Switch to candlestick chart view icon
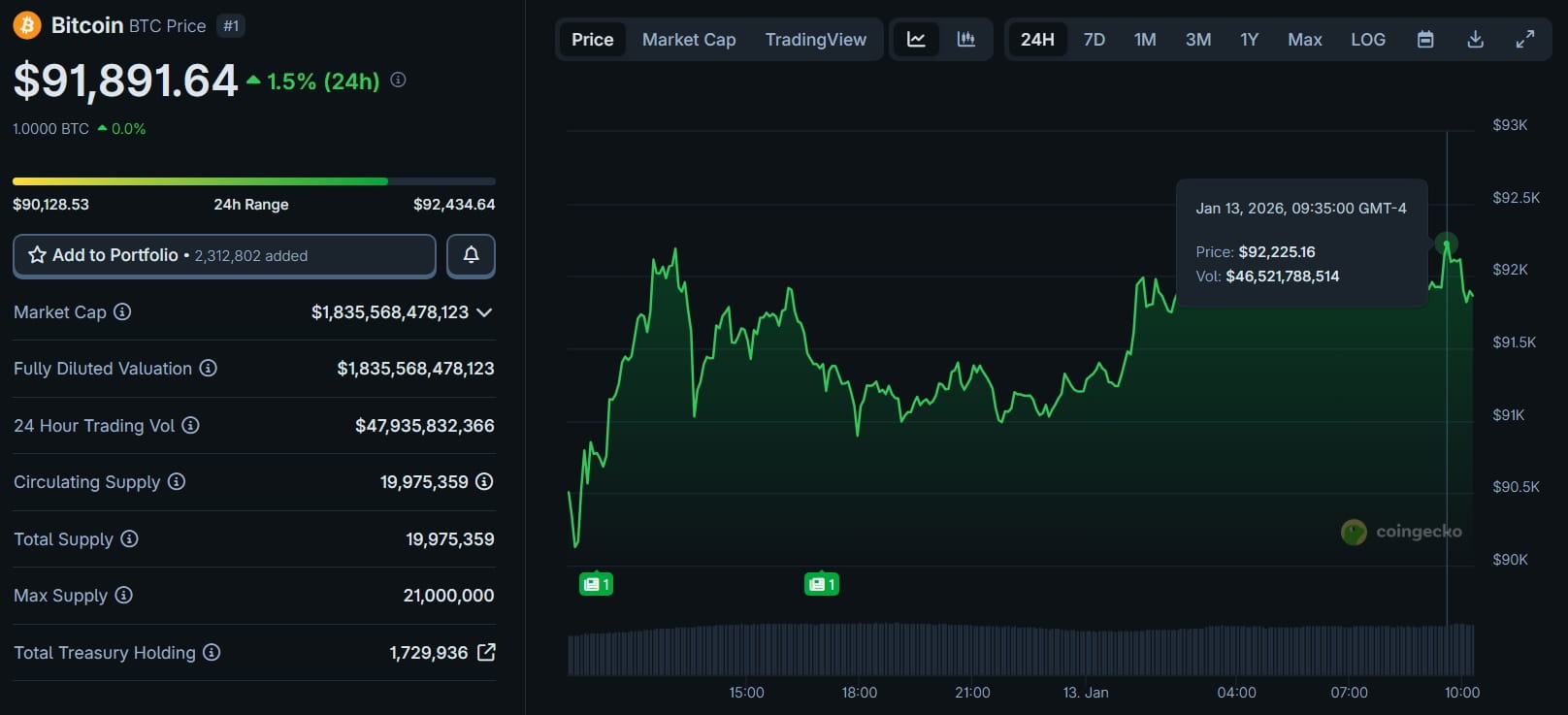The height and width of the screenshot is (715, 1568). point(965,40)
